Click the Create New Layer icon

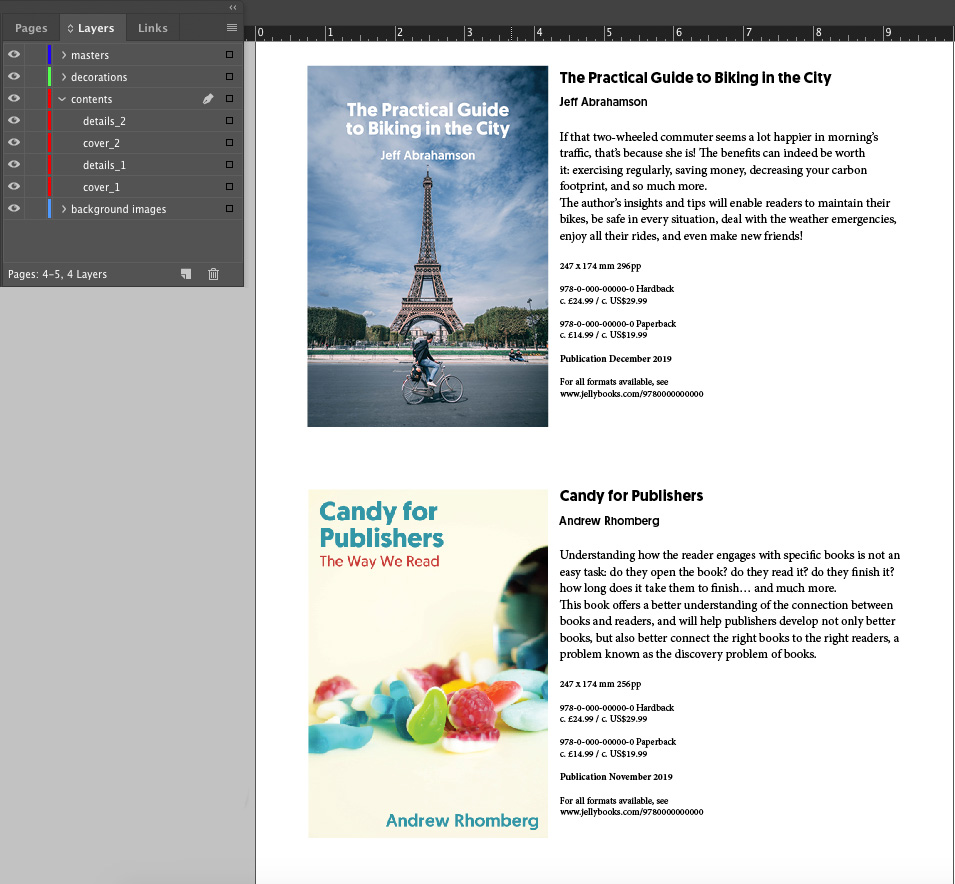(x=186, y=274)
